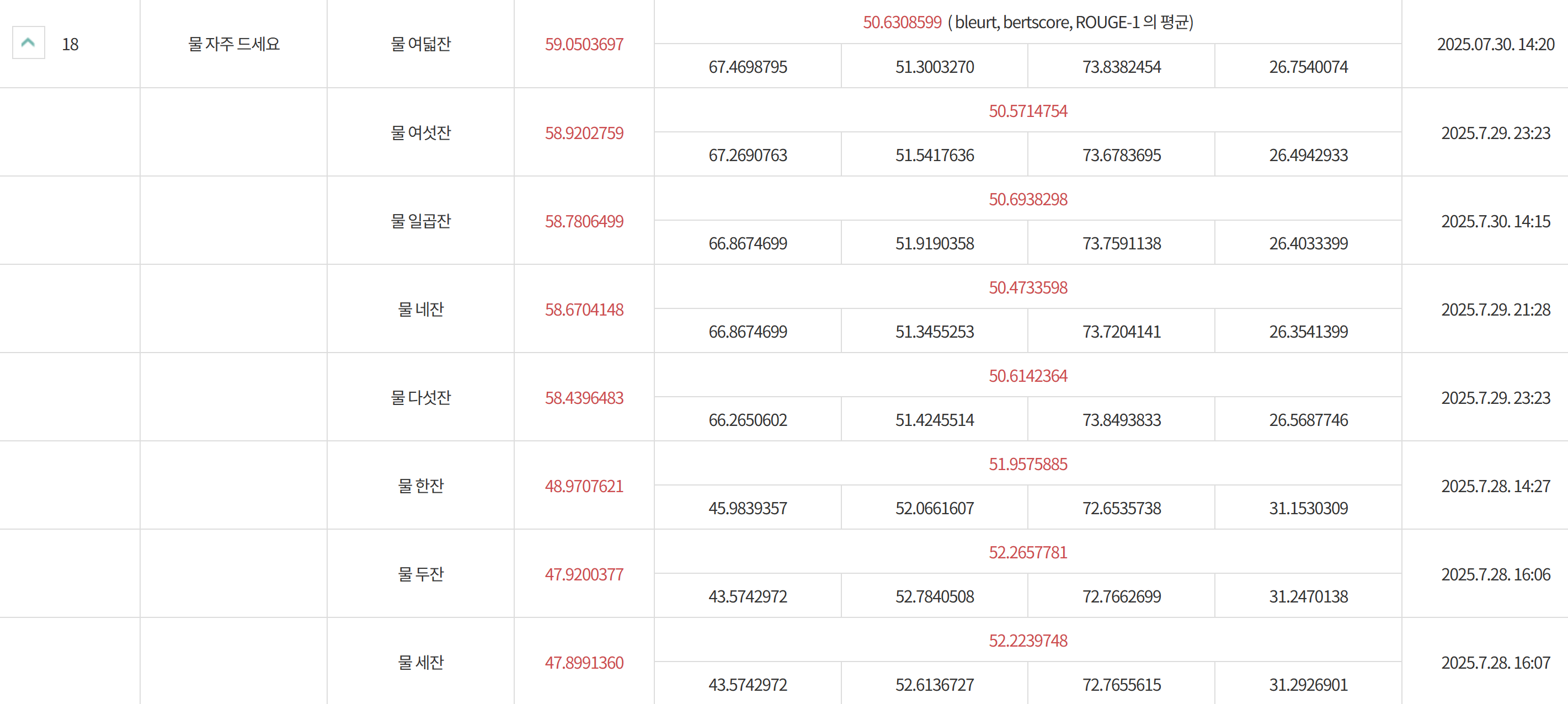This screenshot has width=1568, height=704.
Task: Click timestamp 2025.7.28. 16:07
Action: (1496, 662)
